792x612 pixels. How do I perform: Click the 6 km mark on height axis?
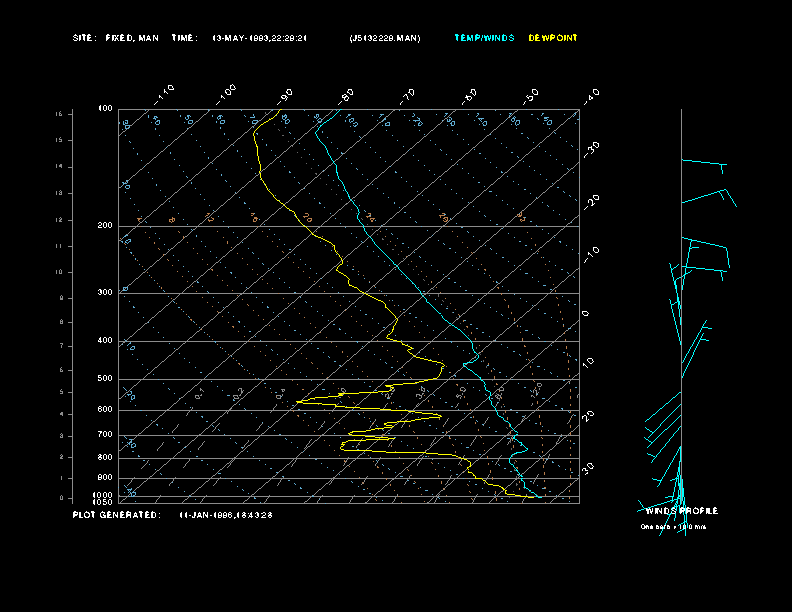click(61, 370)
